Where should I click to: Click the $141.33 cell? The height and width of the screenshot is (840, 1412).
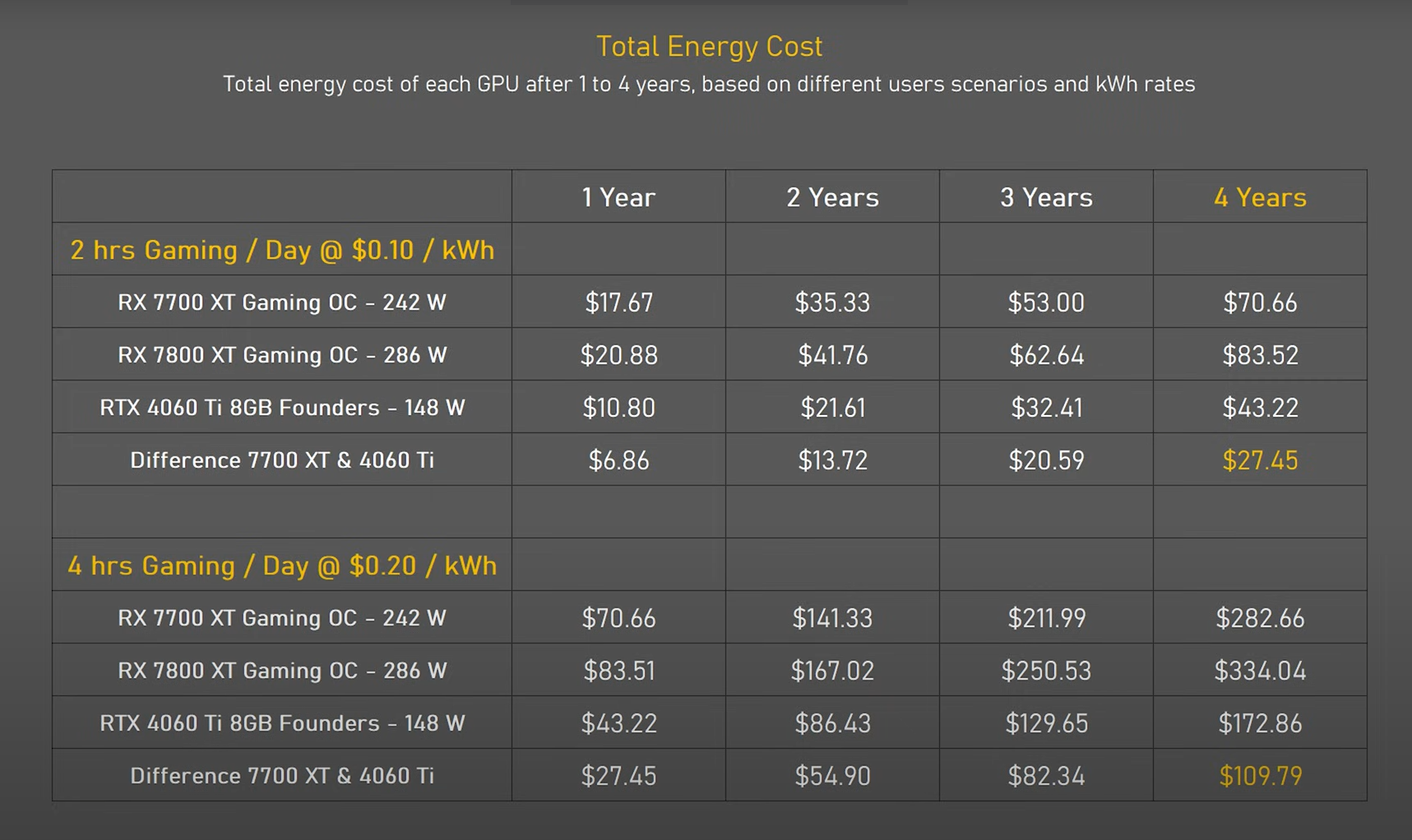tap(832, 618)
